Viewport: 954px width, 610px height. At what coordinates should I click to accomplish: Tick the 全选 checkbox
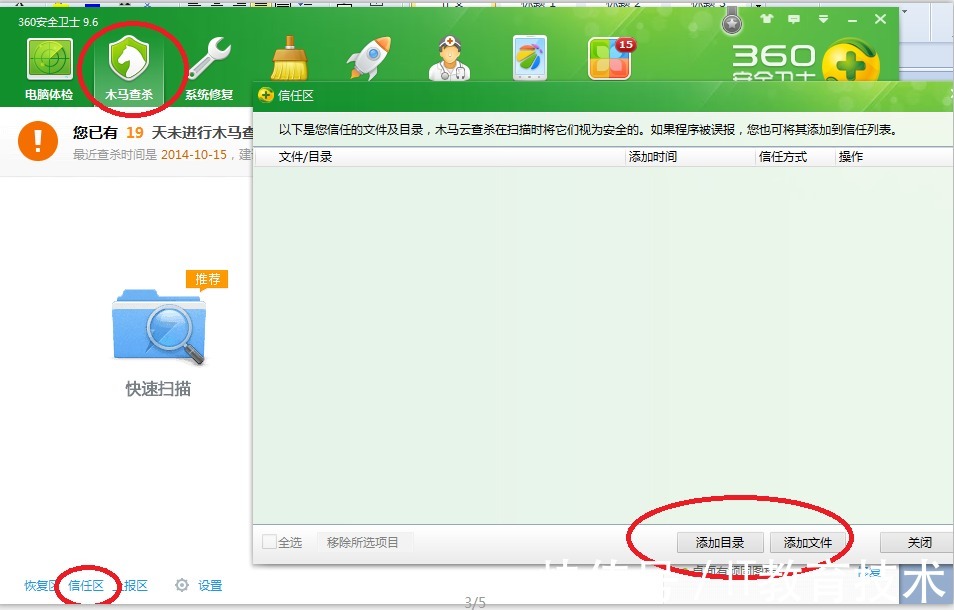click(x=269, y=542)
